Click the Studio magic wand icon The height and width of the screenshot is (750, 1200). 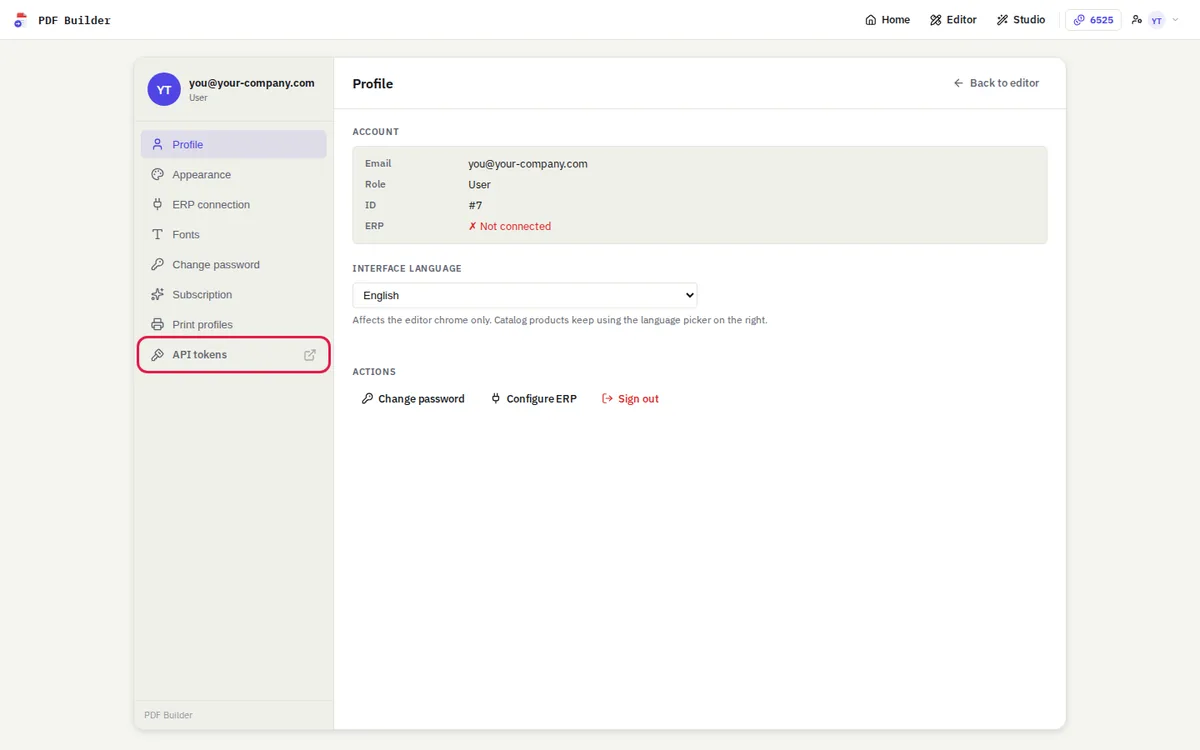coord(1002,20)
